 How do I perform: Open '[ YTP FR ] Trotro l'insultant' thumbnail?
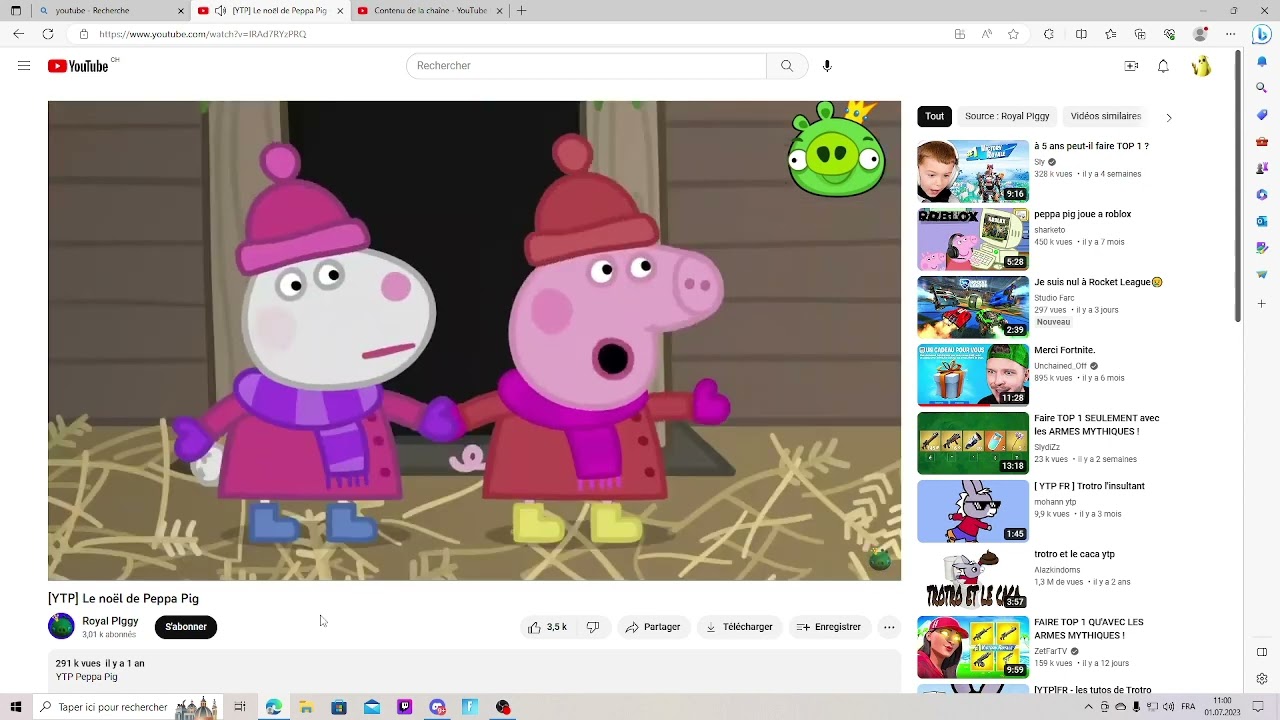pos(973,511)
